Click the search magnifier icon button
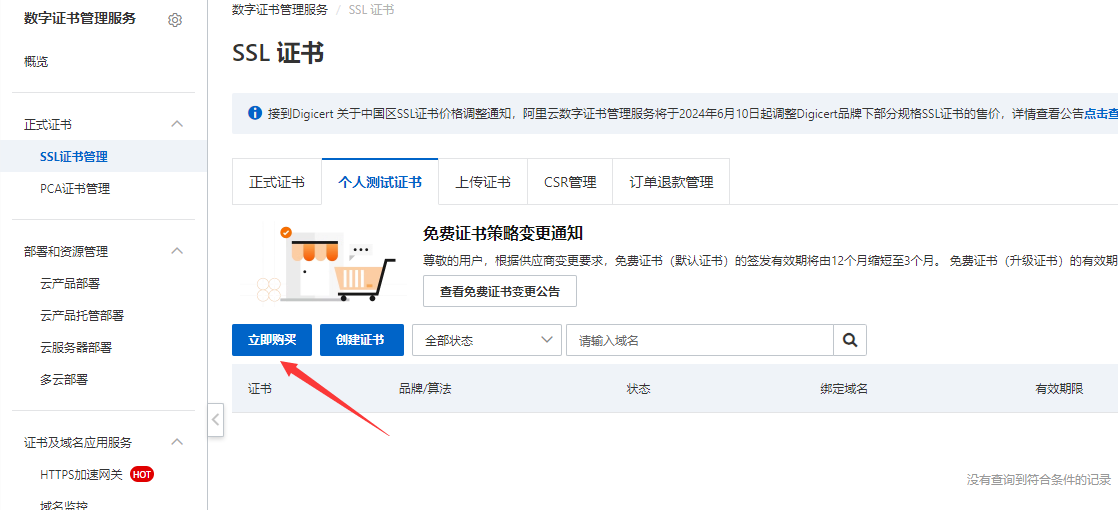This screenshot has height=510, width=1118. [x=850, y=340]
